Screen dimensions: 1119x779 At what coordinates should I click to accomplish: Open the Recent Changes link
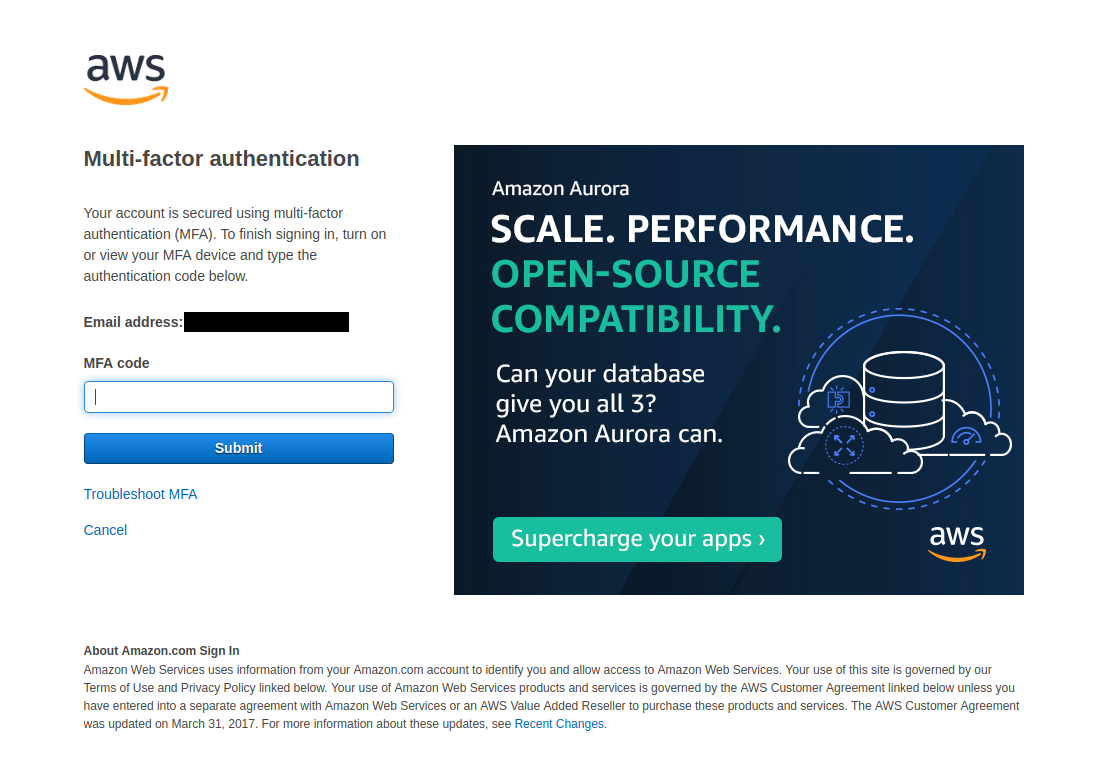click(559, 724)
